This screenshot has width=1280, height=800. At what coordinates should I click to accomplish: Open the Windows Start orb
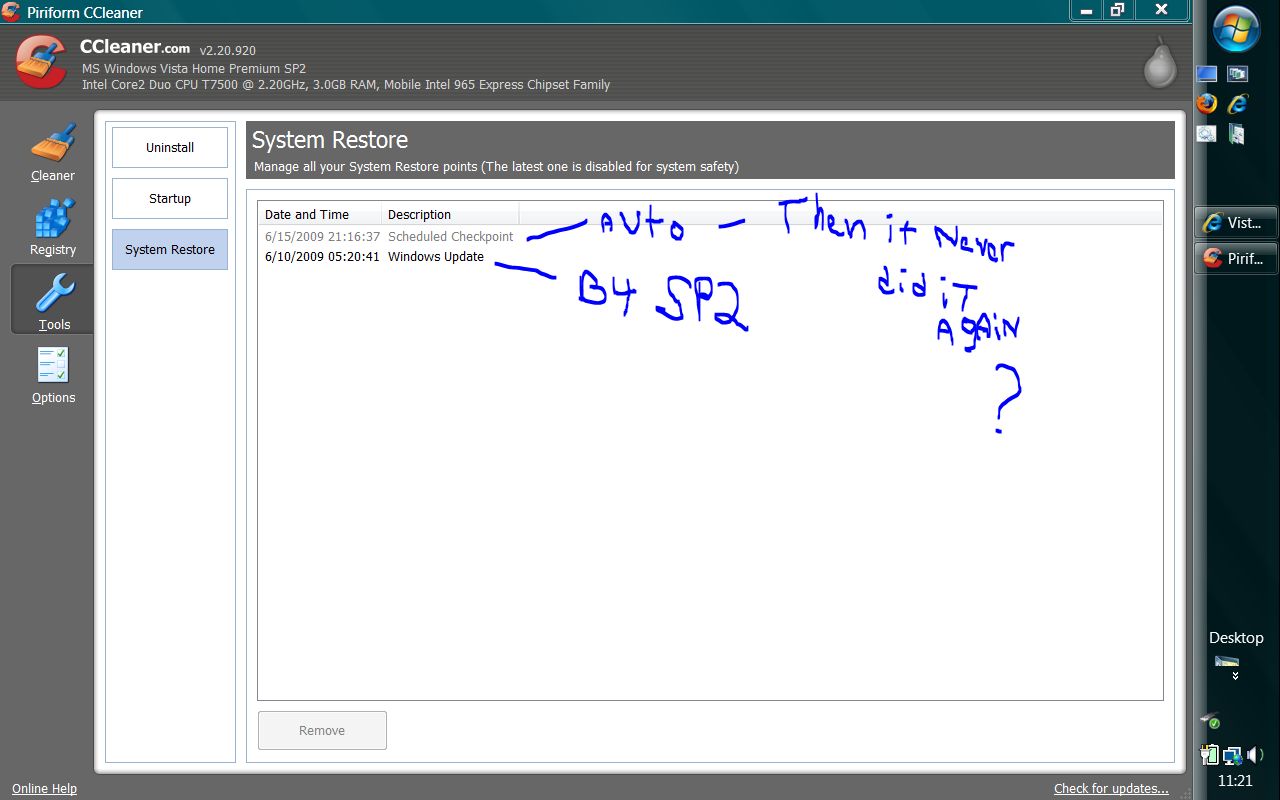pyautogui.click(x=1237, y=28)
